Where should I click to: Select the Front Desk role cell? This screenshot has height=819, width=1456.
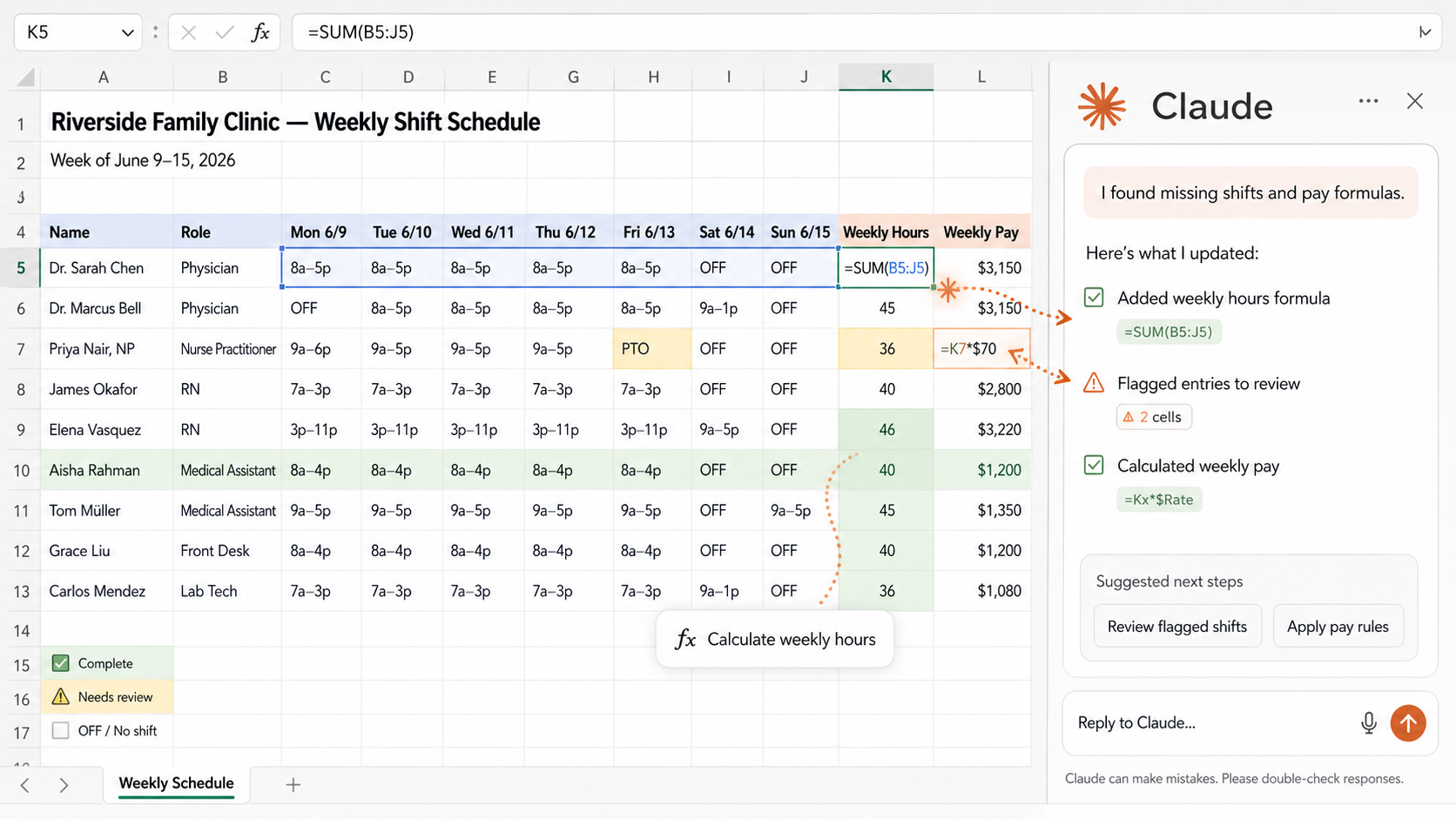tap(227, 550)
